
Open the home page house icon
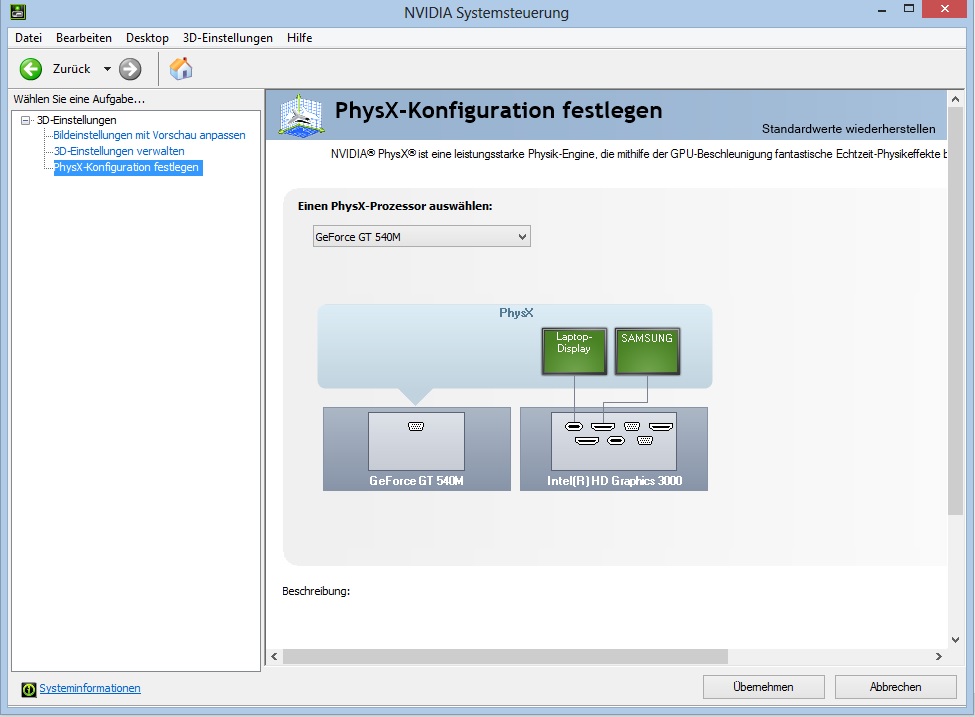coord(181,68)
